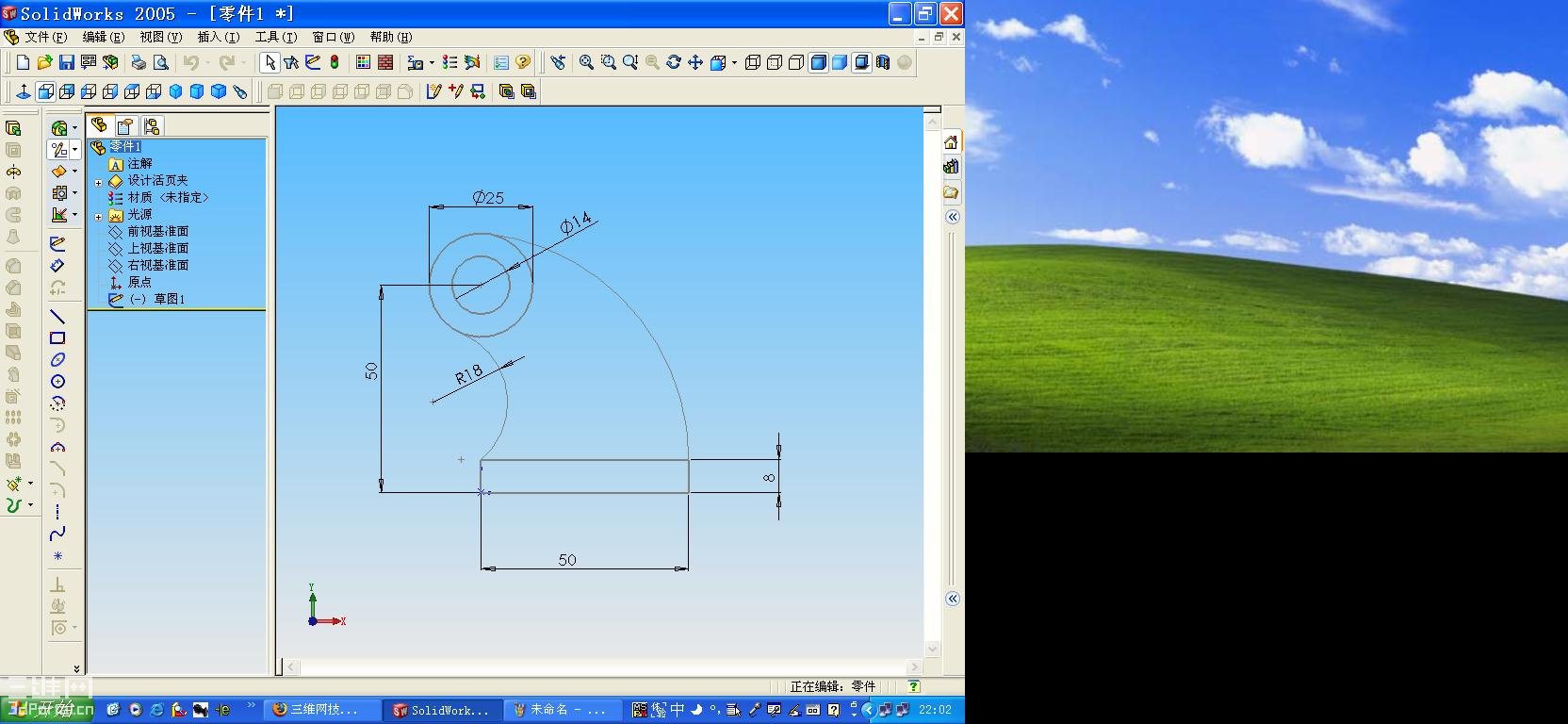The width and height of the screenshot is (1568, 724).
Task: Open the brick texture icon
Action: (385, 62)
